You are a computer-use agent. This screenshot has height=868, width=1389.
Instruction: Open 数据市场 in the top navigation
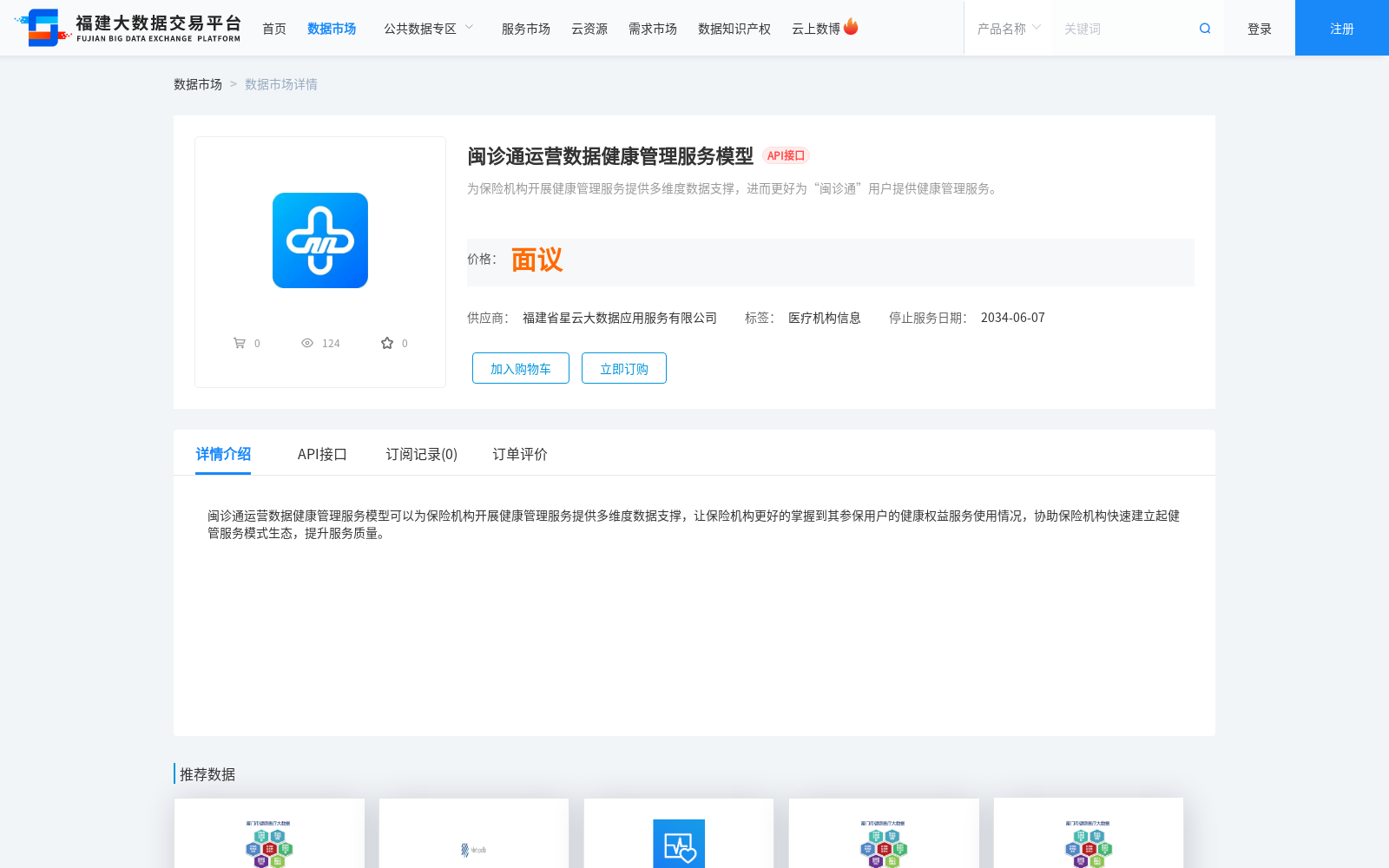point(332,29)
